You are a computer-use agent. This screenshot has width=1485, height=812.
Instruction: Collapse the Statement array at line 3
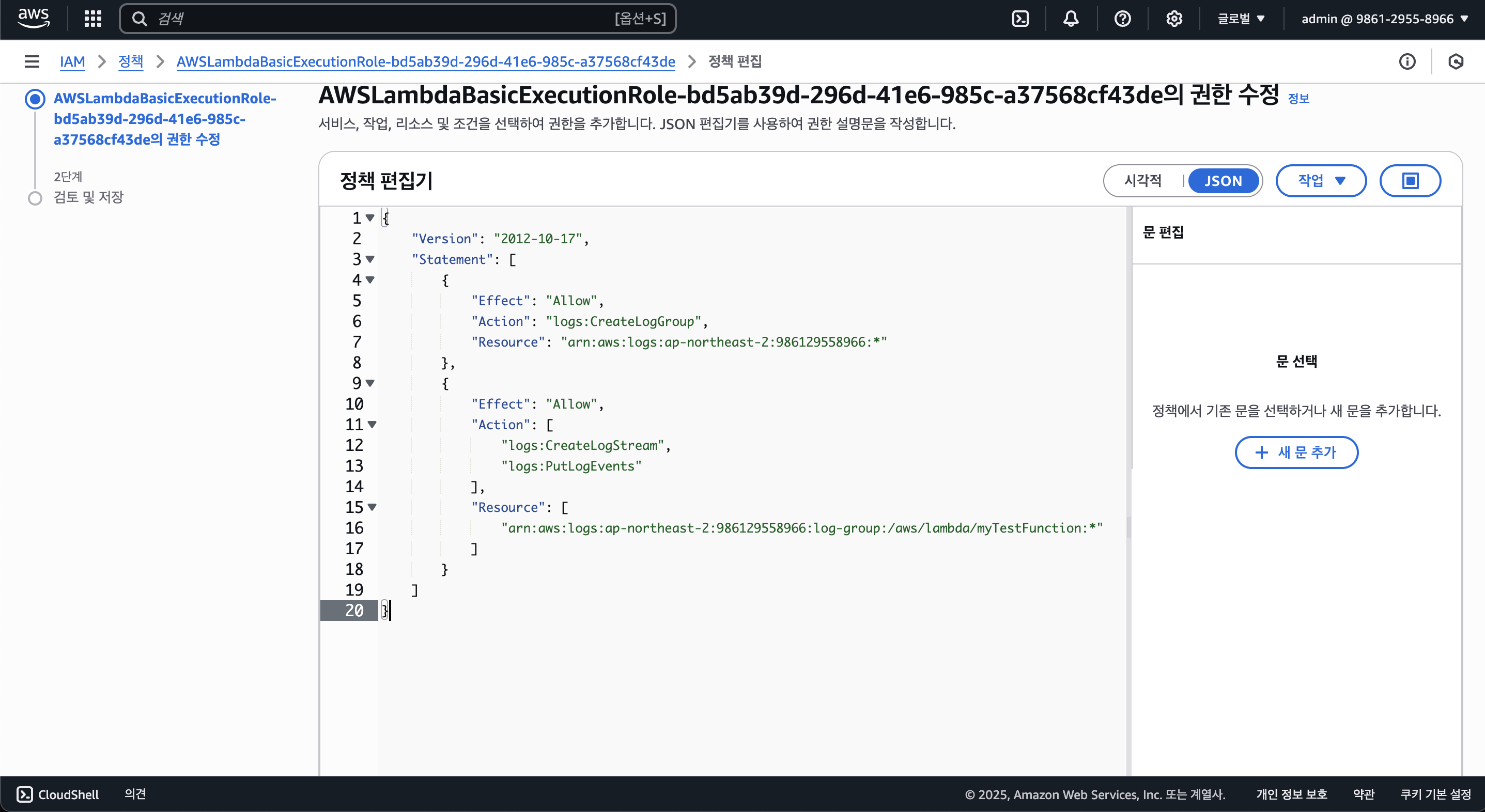click(x=370, y=259)
